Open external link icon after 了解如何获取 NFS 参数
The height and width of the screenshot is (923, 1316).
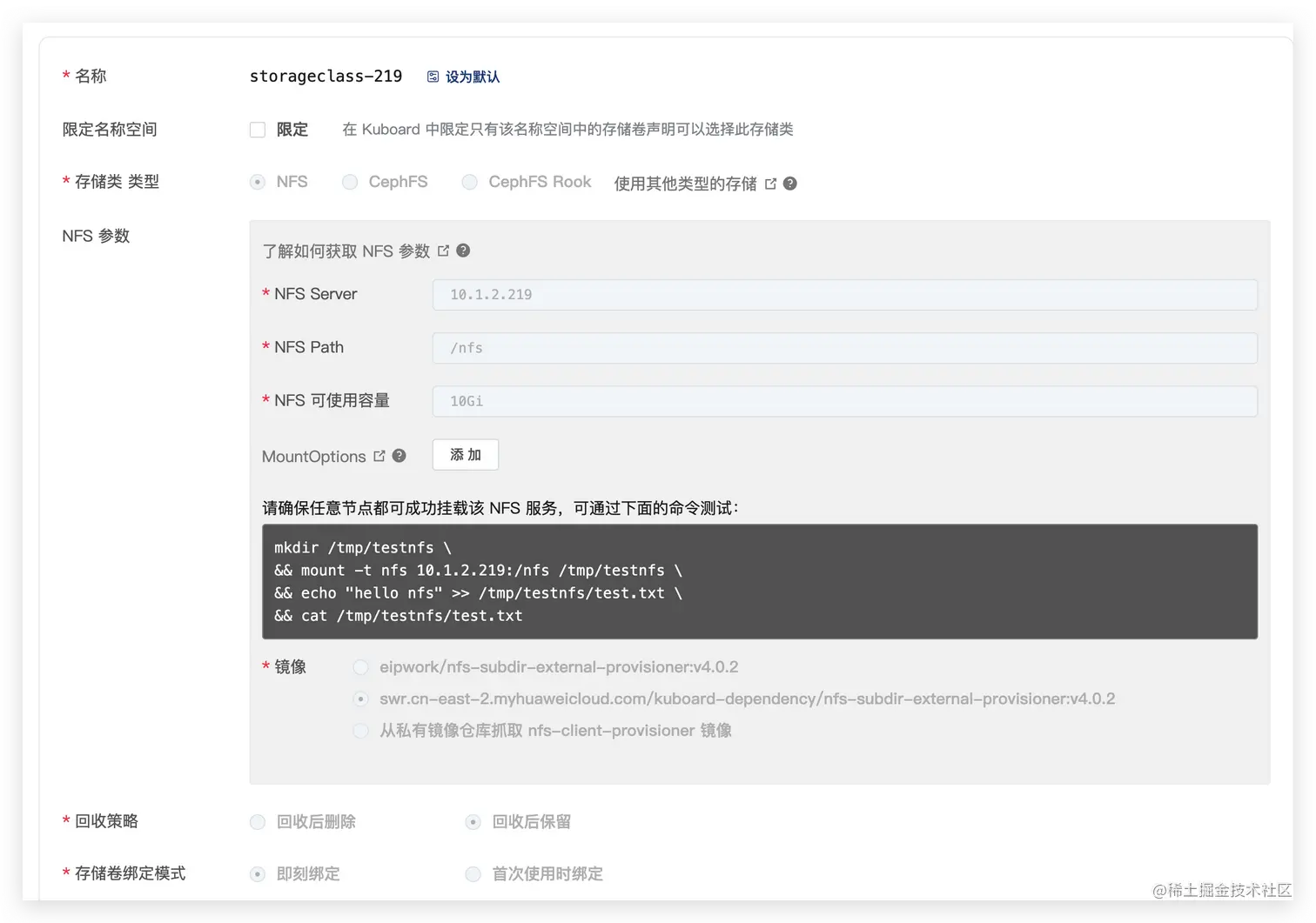click(443, 251)
